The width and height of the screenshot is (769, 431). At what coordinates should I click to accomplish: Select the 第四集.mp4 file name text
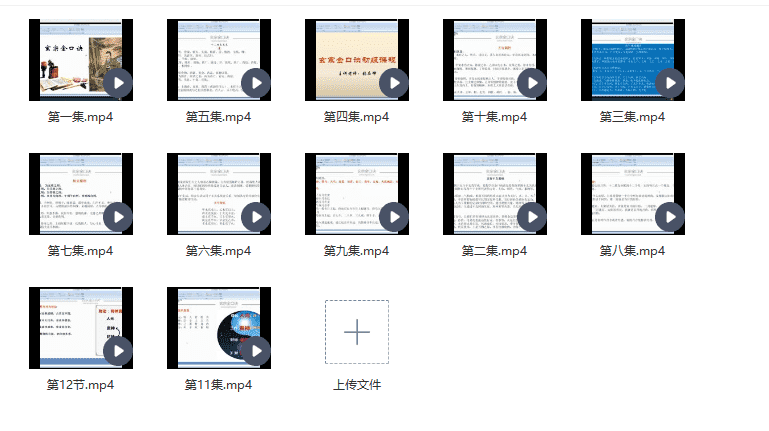pos(356,117)
